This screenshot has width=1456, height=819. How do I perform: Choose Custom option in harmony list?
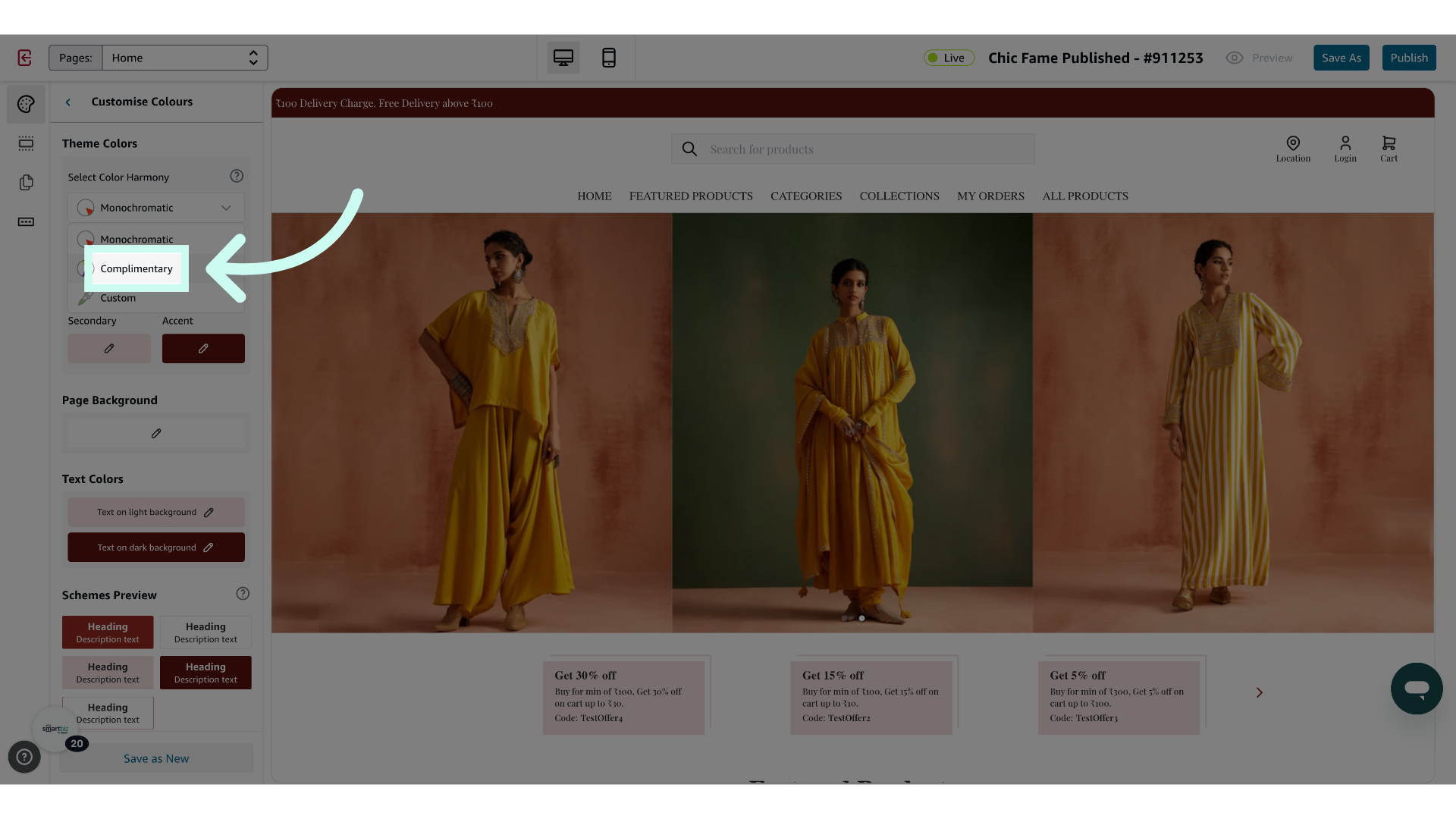[x=156, y=298]
